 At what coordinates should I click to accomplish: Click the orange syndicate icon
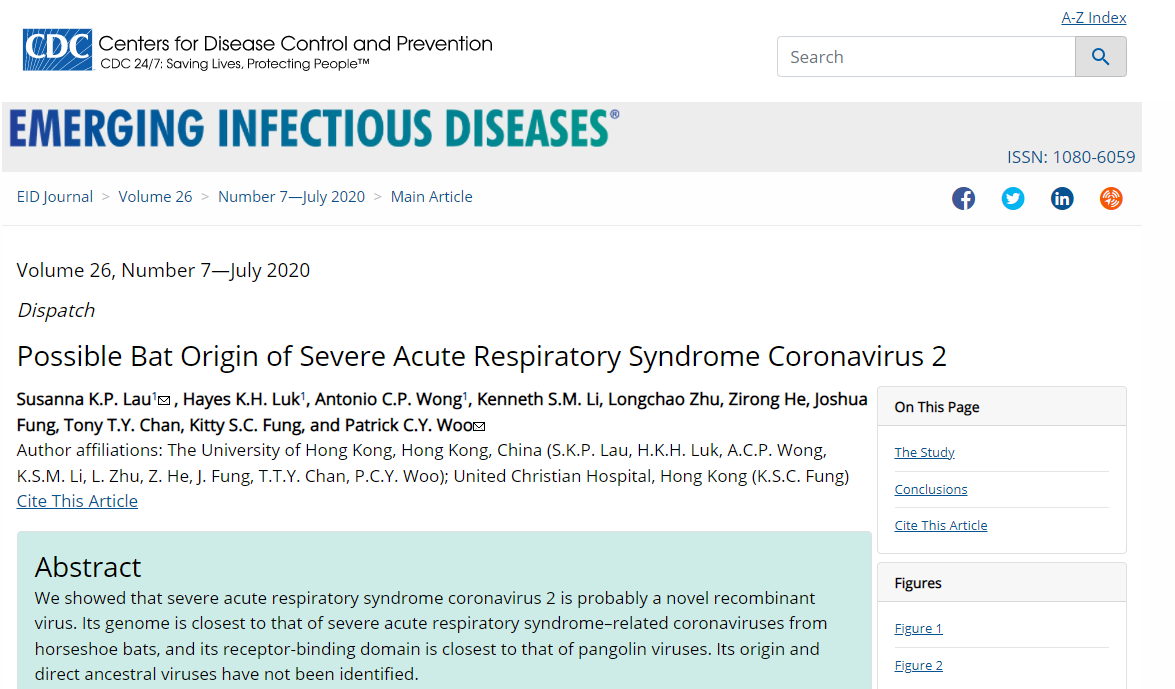coord(1111,199)
